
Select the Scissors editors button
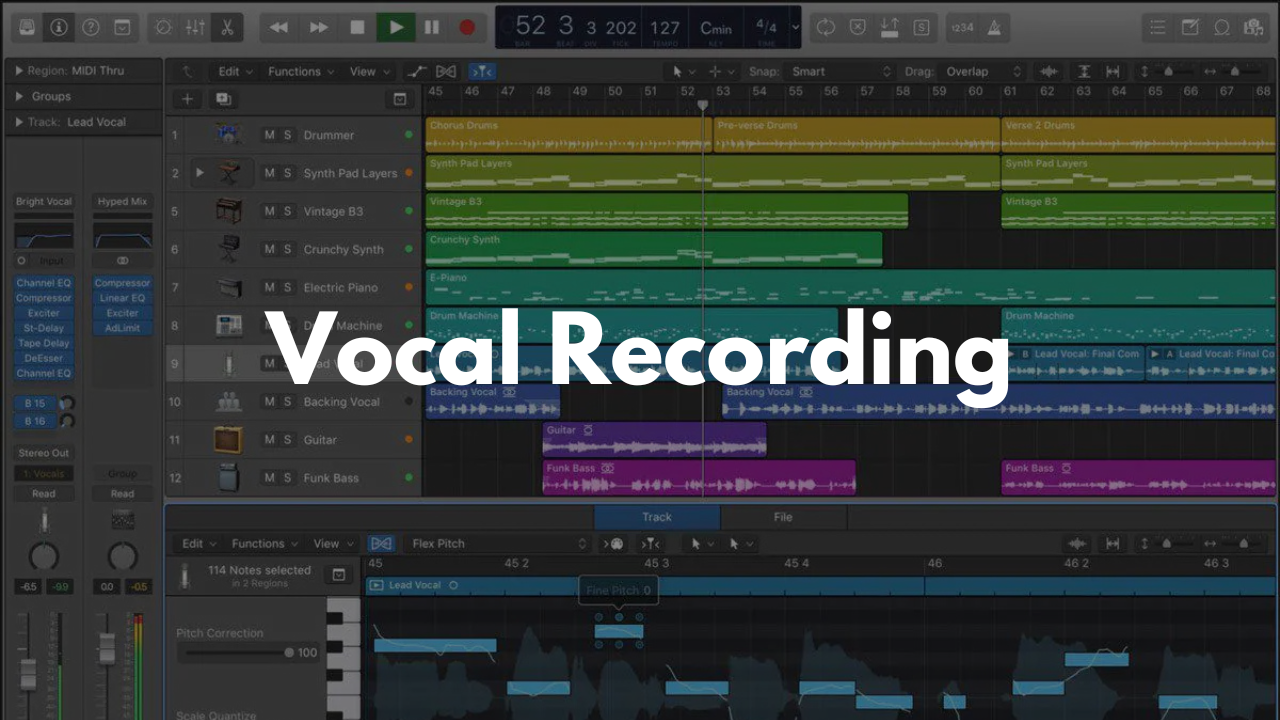click(x=228, y=27)
